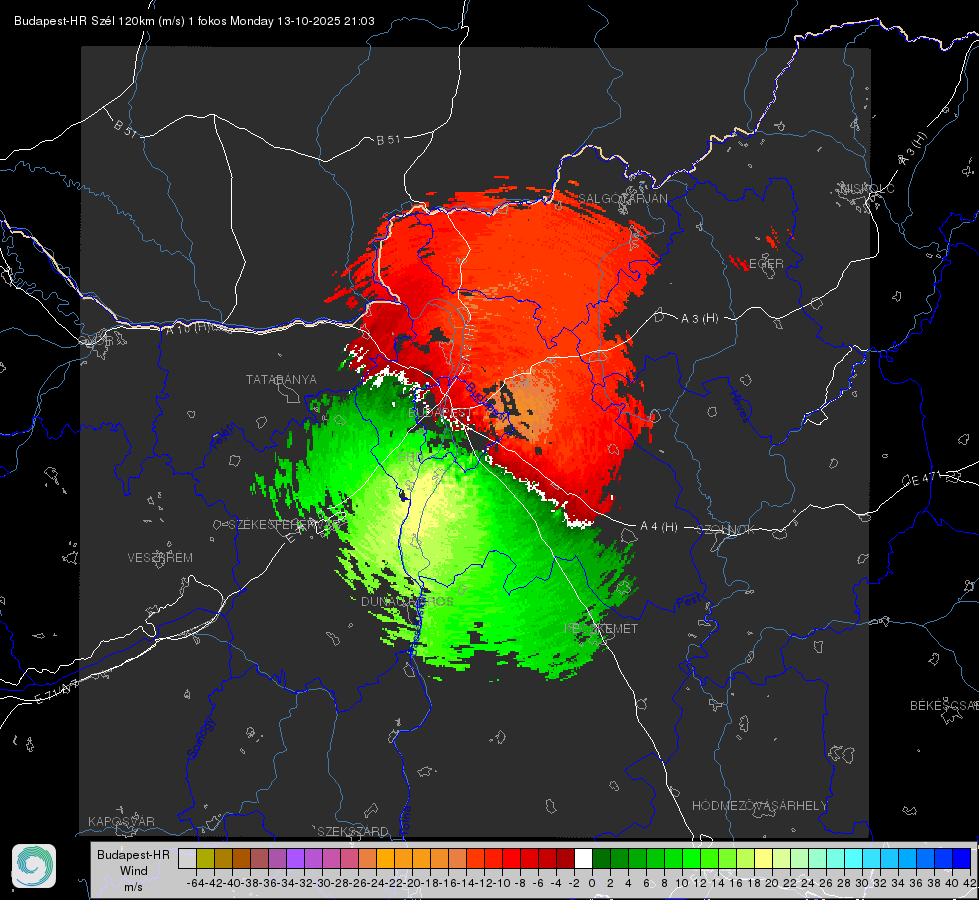979x900 pixels.
Task: Select the light gray leftmost legend swatch
Action: [x=187, y=859]
